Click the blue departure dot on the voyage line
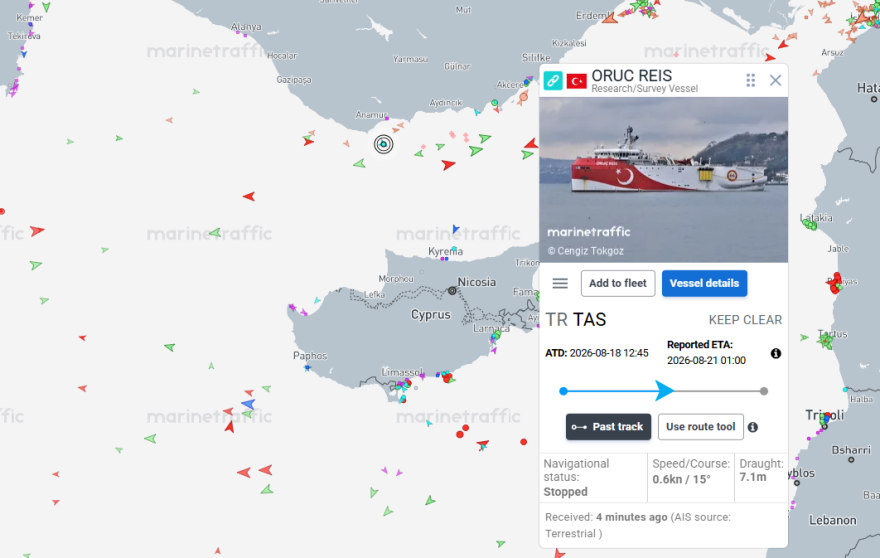The width and height of the screenshot is (880, 558). coord(563,391)
